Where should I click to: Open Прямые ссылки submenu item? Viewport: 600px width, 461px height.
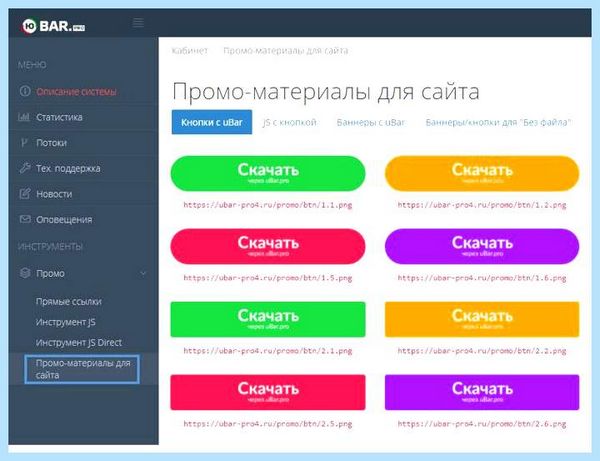tap(68, 301)
